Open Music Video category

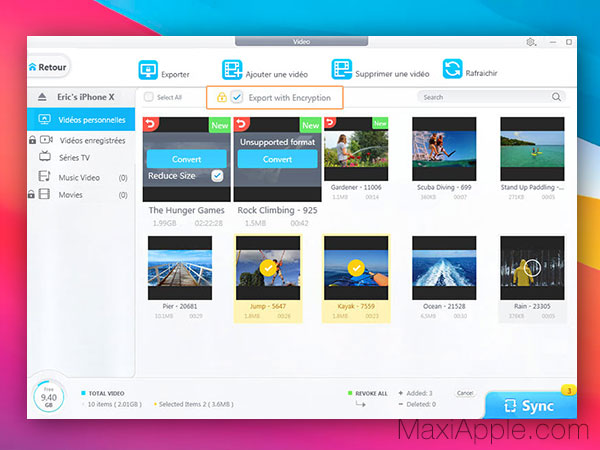[x=81, y=178]
